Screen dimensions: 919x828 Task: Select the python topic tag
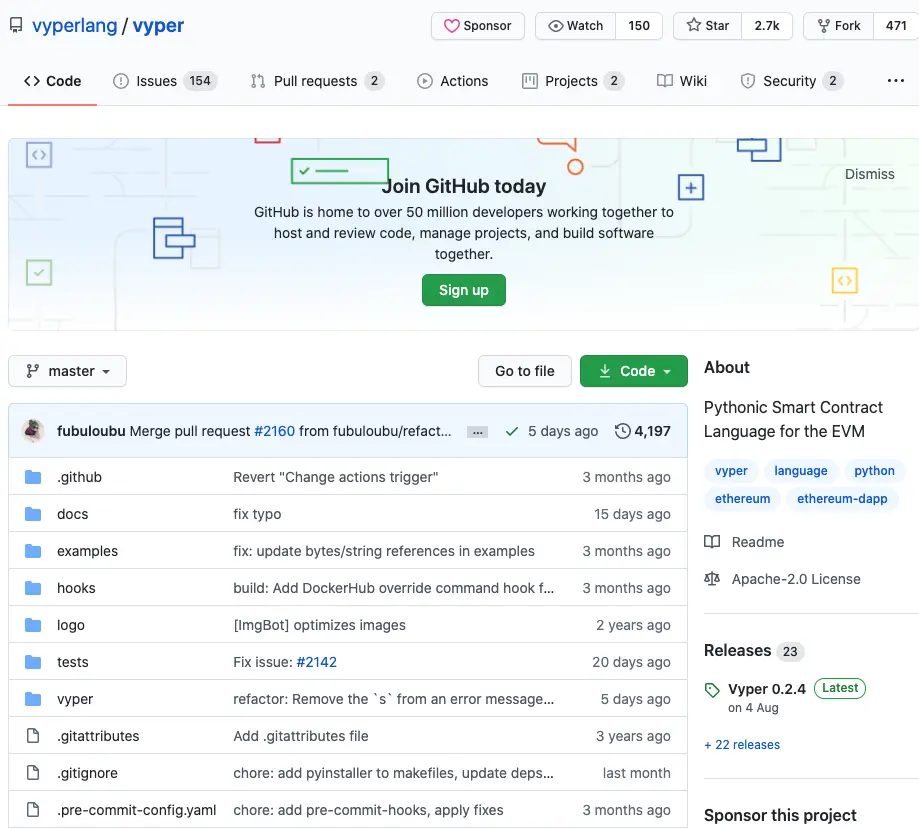click(x=874, y=471)
